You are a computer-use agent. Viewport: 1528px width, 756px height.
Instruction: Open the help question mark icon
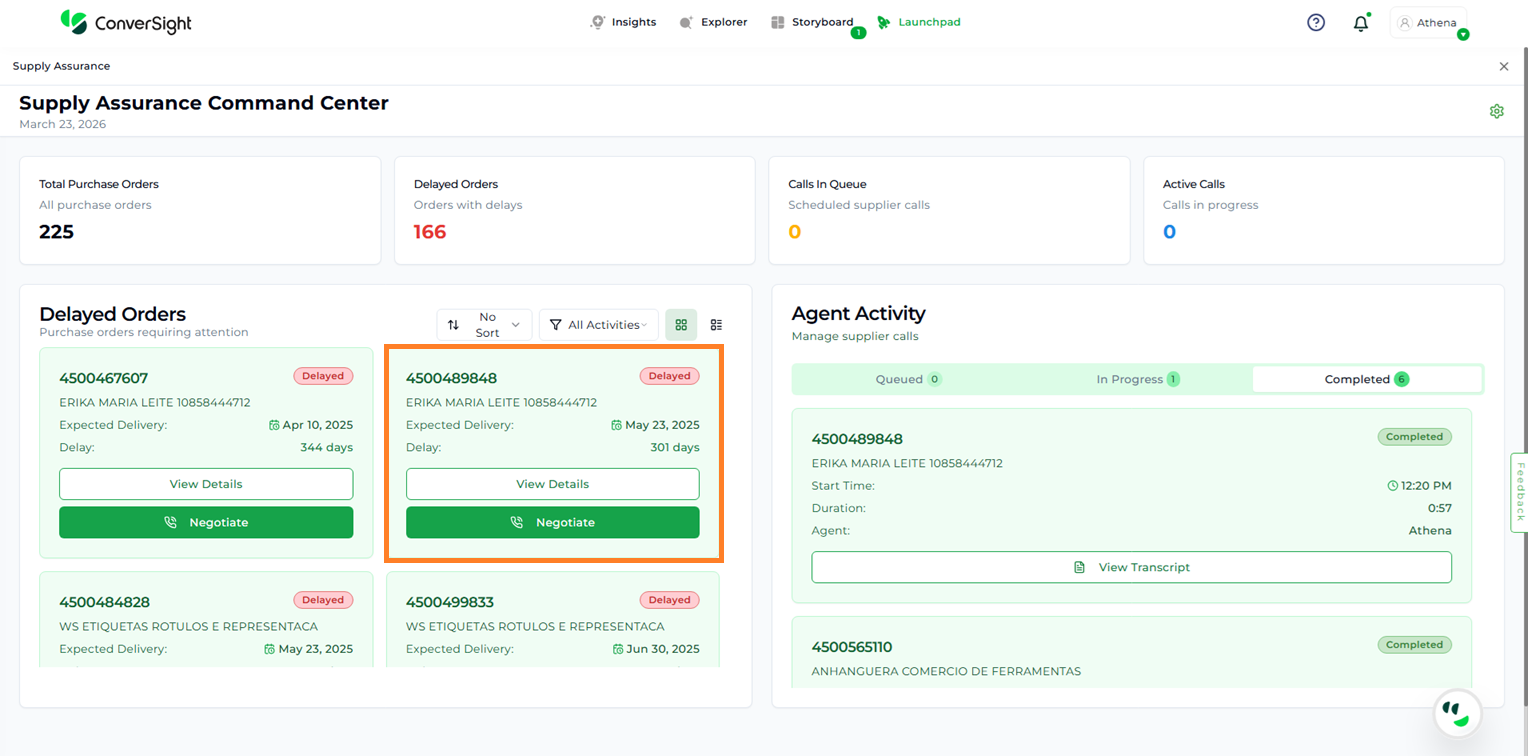(1316, 22)
